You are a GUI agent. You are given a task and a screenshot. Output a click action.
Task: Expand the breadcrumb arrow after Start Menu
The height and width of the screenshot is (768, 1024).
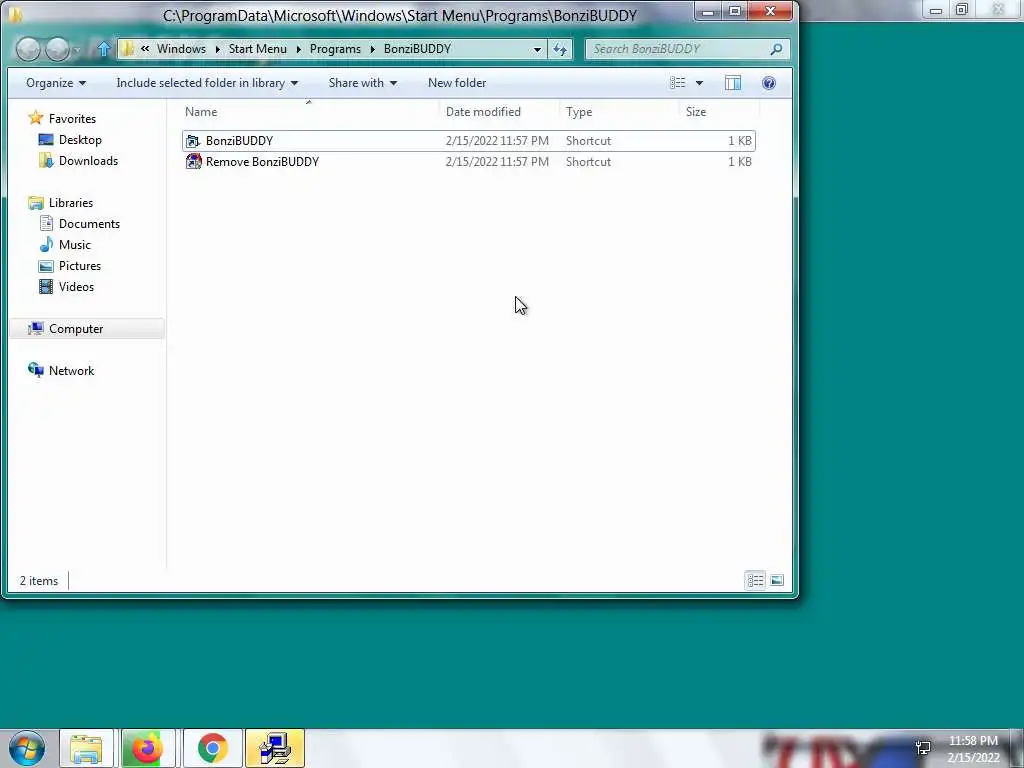pyautogui.click(x=298, y=49)
